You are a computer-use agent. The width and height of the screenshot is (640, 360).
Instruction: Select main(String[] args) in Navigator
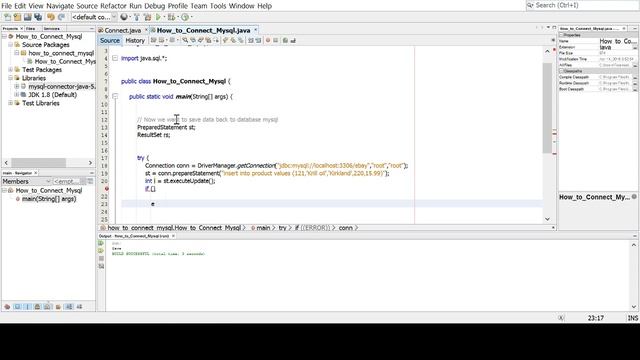(49, 199)
